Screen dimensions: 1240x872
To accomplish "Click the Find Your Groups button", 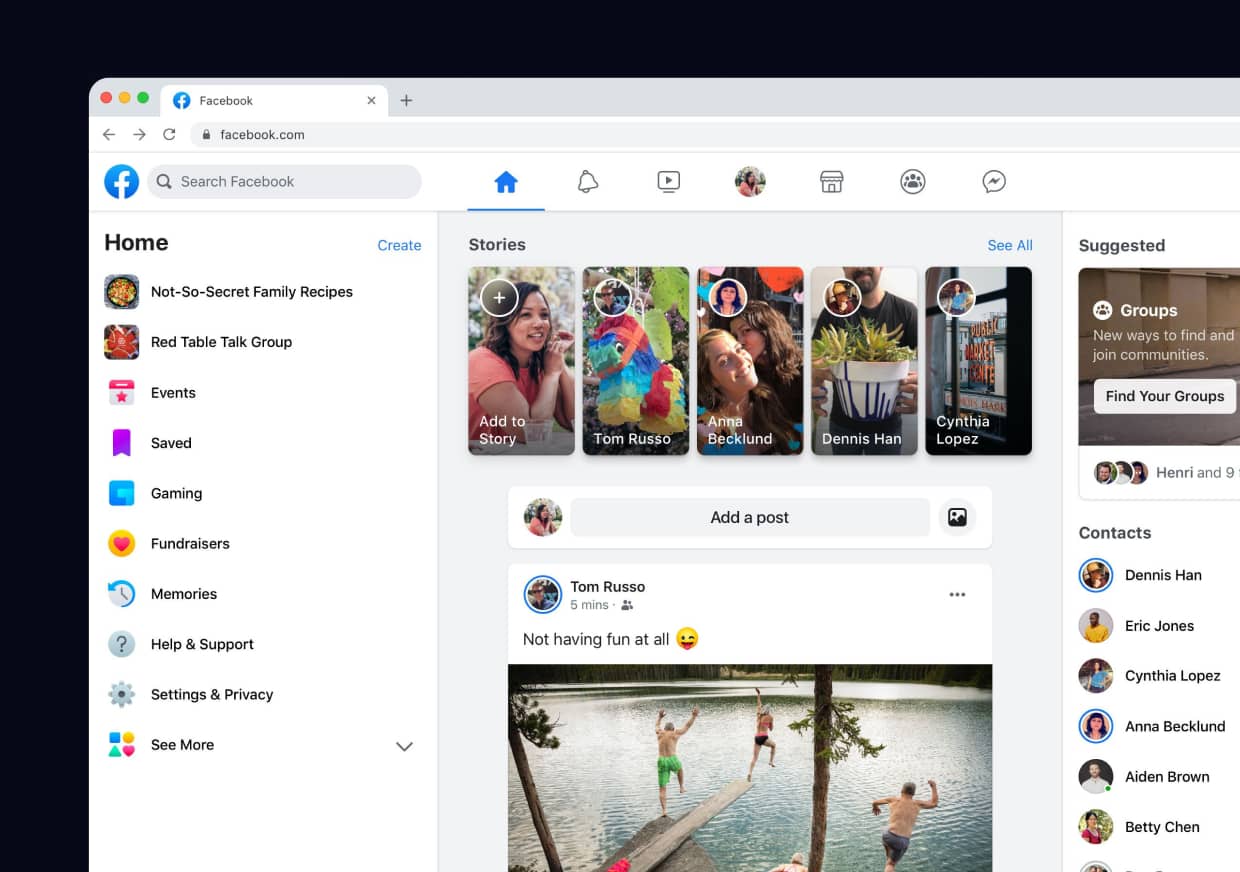I will [x=1165, y=396].
